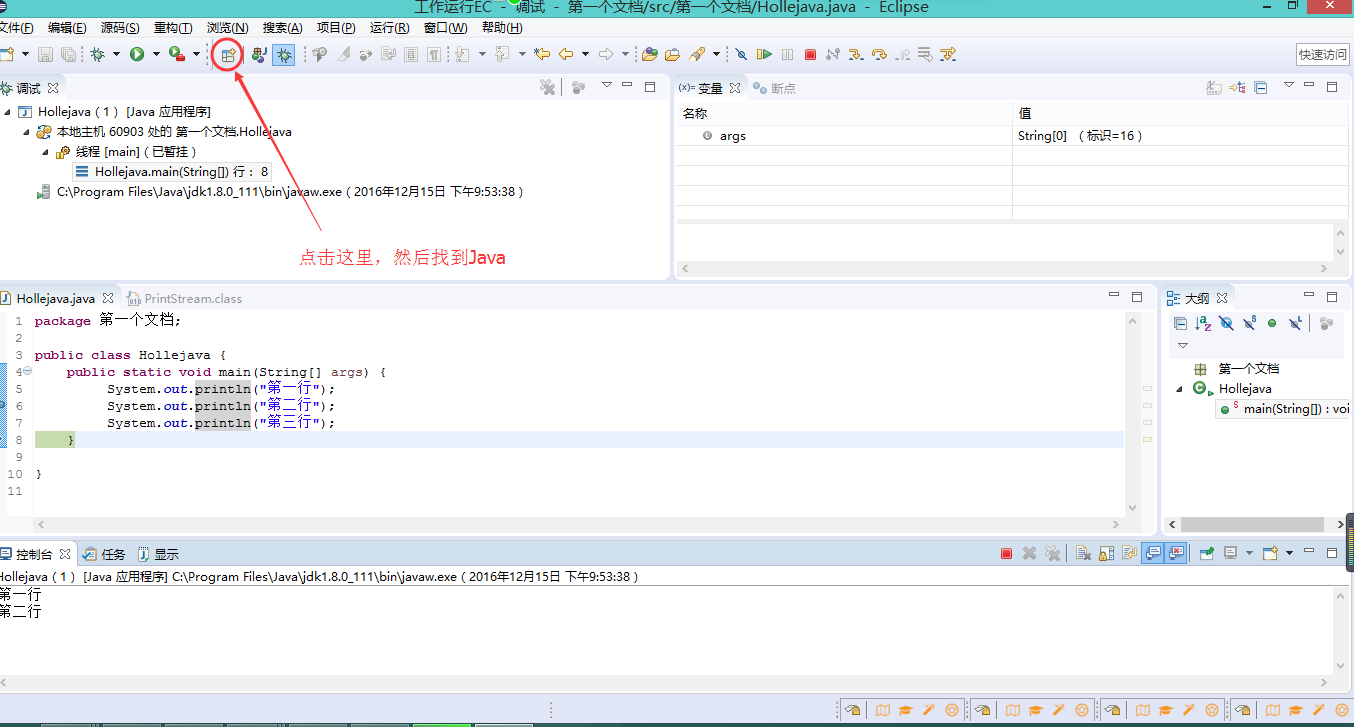1354x727 pixels.
Task: Click the Back navigation yellow arrow
Action: click(567, 54)
